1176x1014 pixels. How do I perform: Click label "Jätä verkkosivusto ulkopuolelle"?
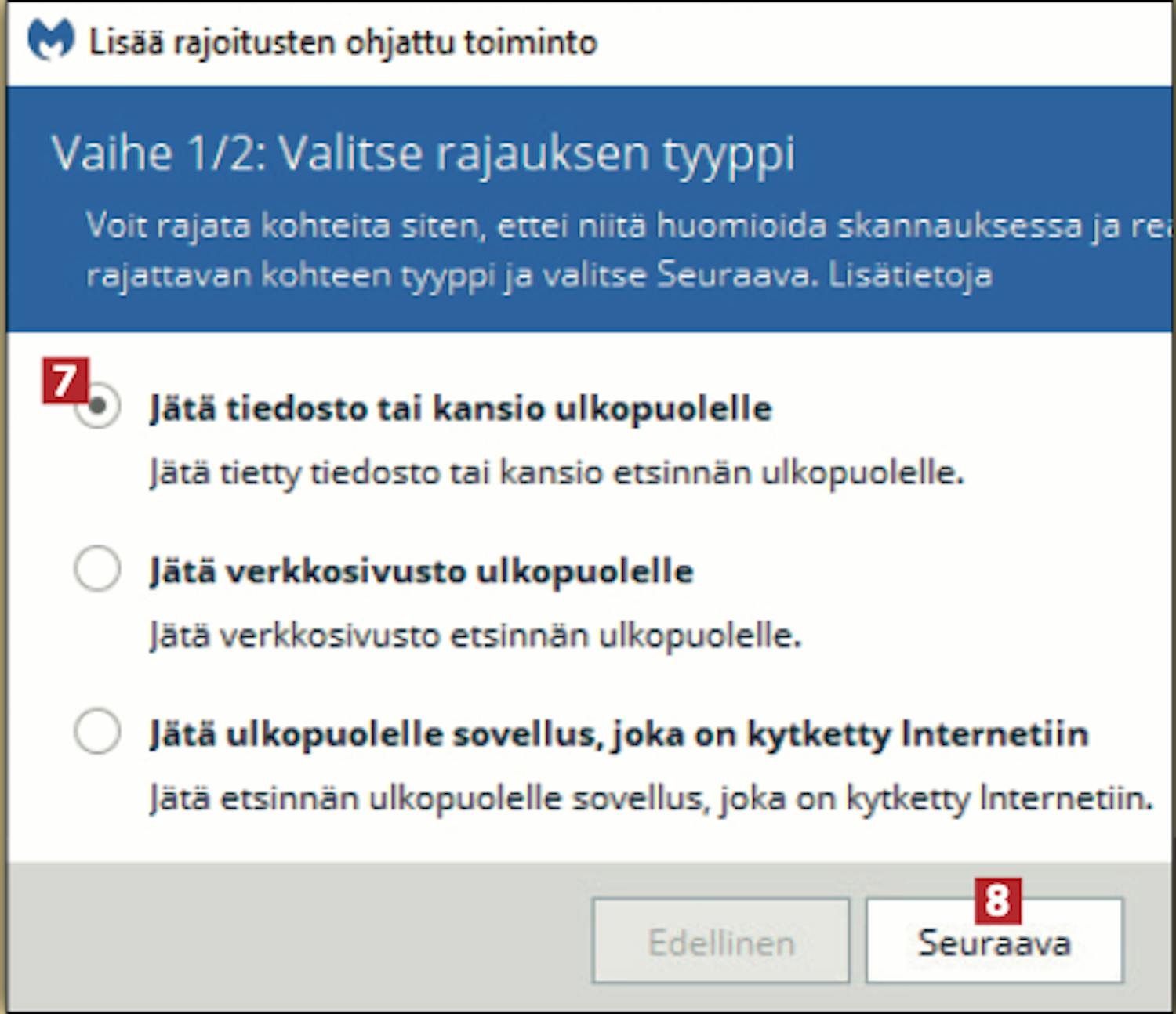422,570
